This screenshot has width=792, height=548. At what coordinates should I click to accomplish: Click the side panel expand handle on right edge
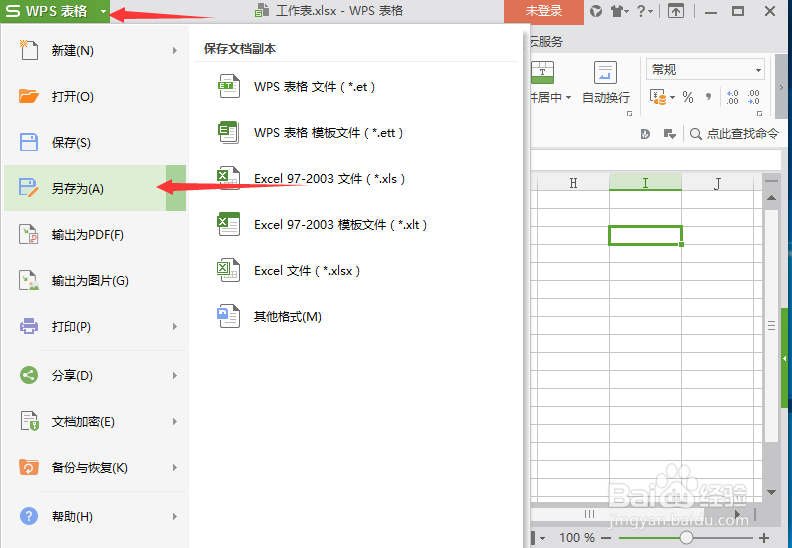pyautogui.click(x=784, y=358)
